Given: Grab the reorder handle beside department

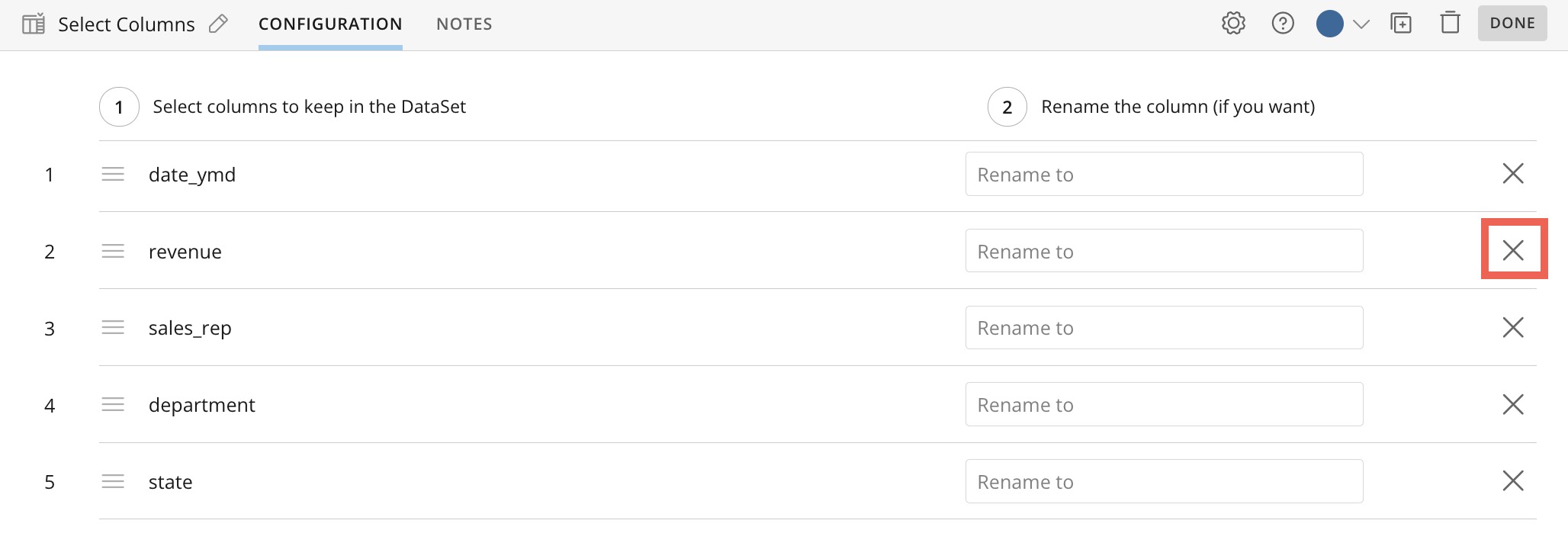Looking at the screenshot, I should [x=113, y=404].
